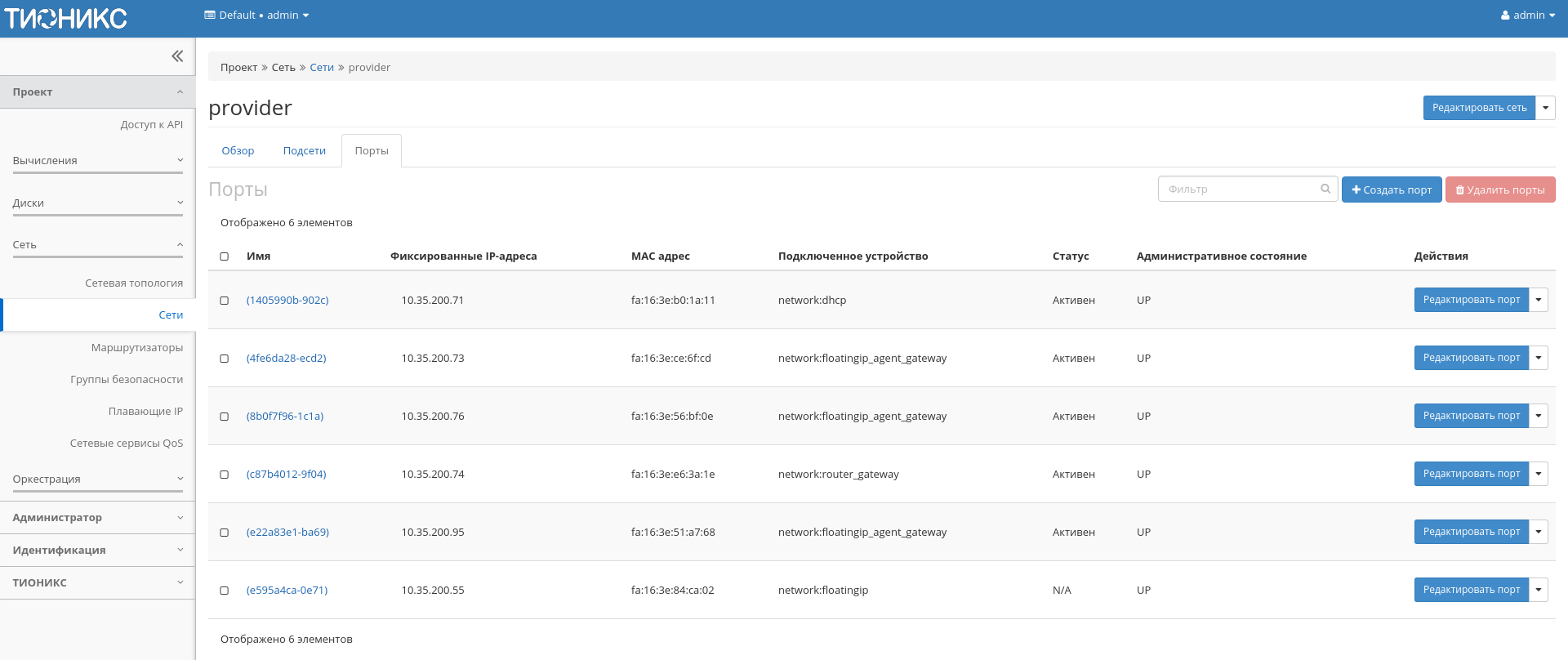
Task: Click into the Фильтр input field
Action: (1237, 189)
